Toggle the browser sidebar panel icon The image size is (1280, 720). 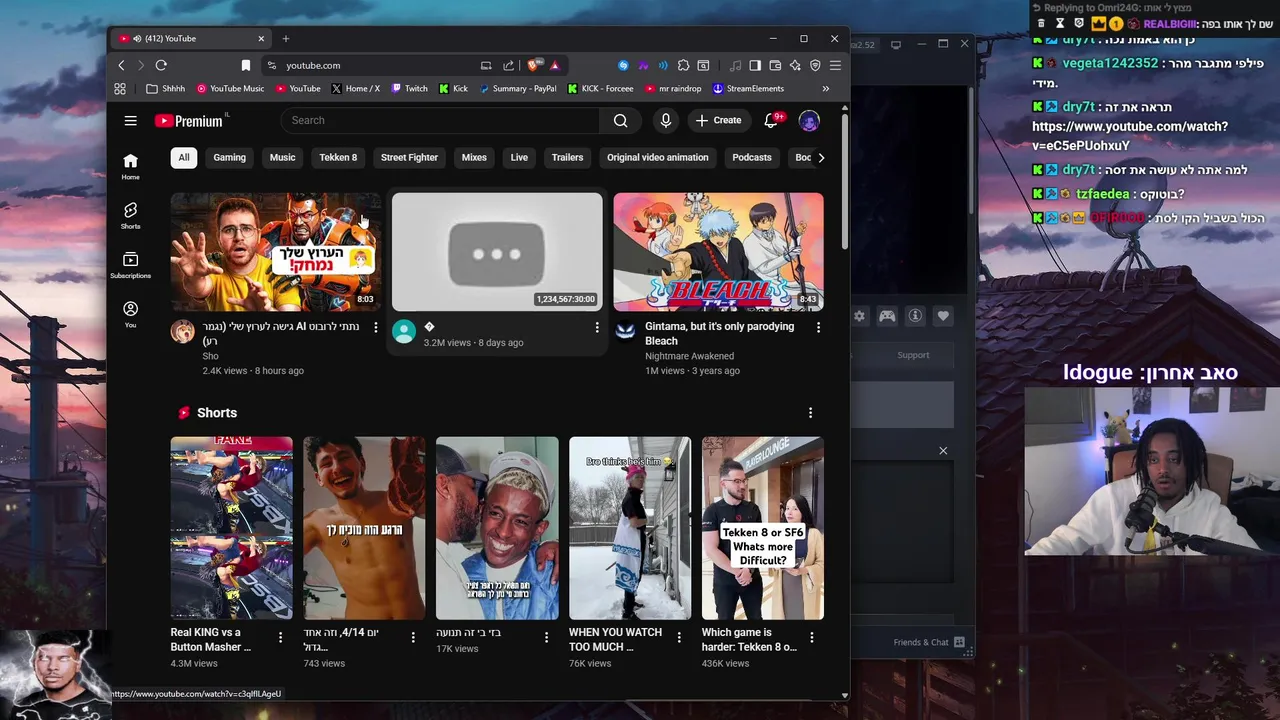tap(755, 65)
